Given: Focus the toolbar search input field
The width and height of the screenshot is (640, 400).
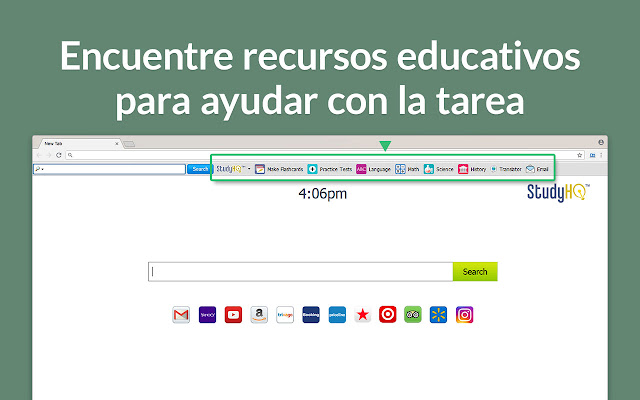Looking at the screenshot, I should point(109,169).
